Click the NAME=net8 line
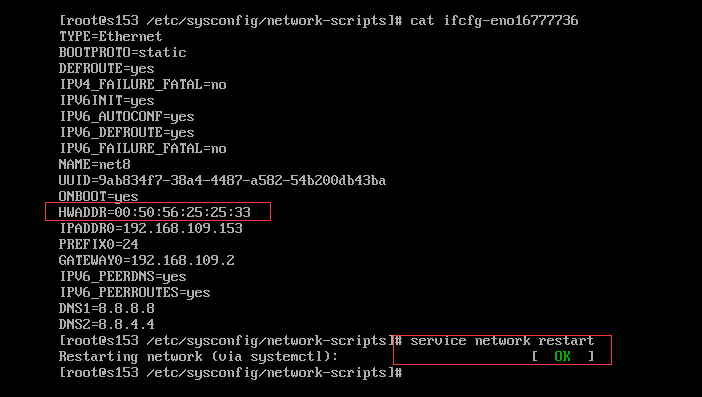This screenshot has height=397, width=702. click(94, 164)
